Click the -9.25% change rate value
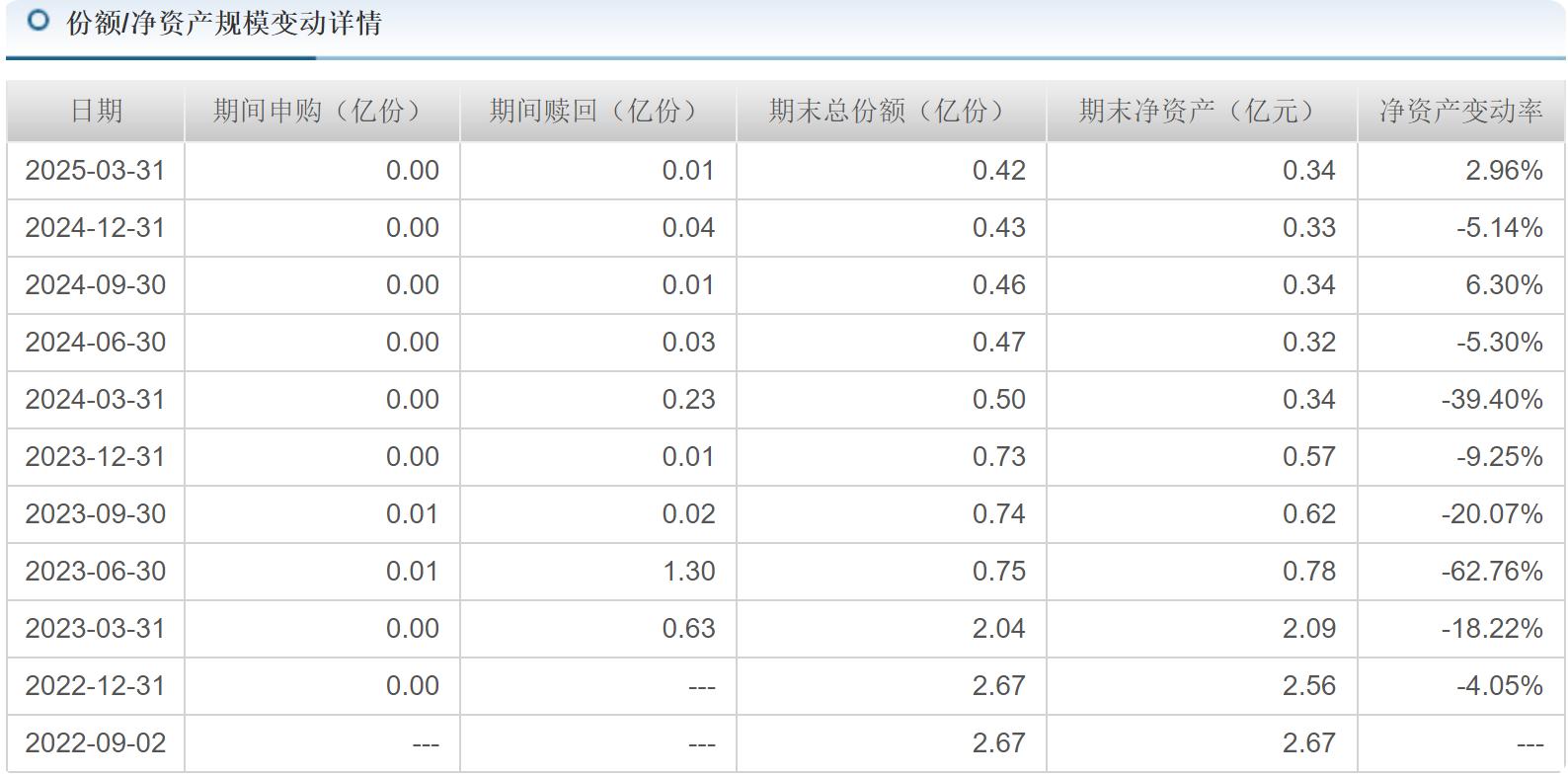Screen dimensions: 1568x776 [x=1499, y=457]
